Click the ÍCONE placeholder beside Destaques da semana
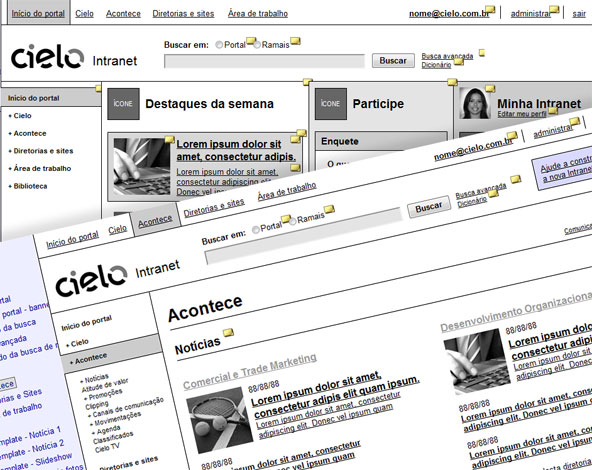This screenshot has width=592, height=470. [x=123, y=104]
